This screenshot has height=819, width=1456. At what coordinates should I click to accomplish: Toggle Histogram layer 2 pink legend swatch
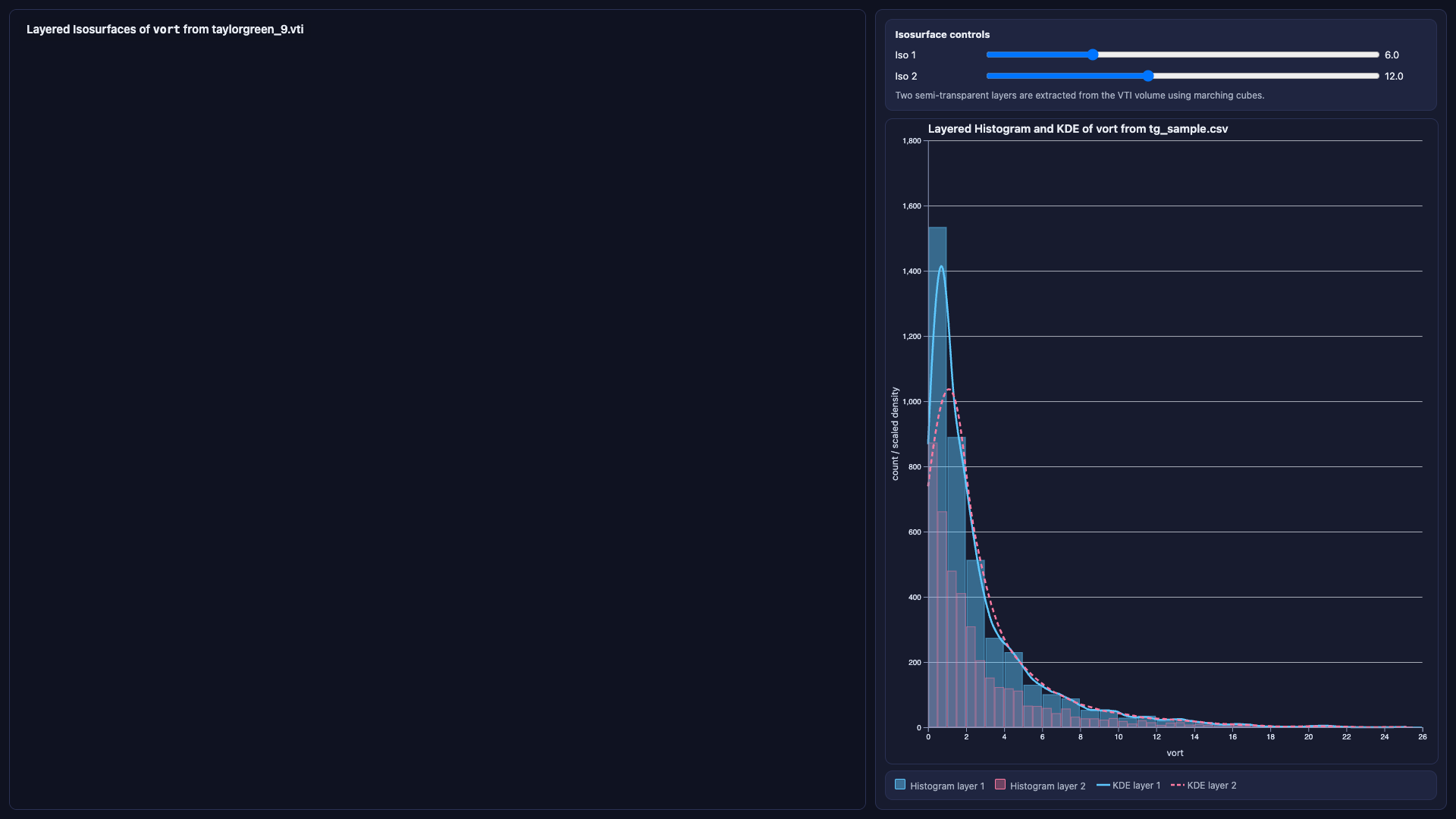tap(1000, 785)
